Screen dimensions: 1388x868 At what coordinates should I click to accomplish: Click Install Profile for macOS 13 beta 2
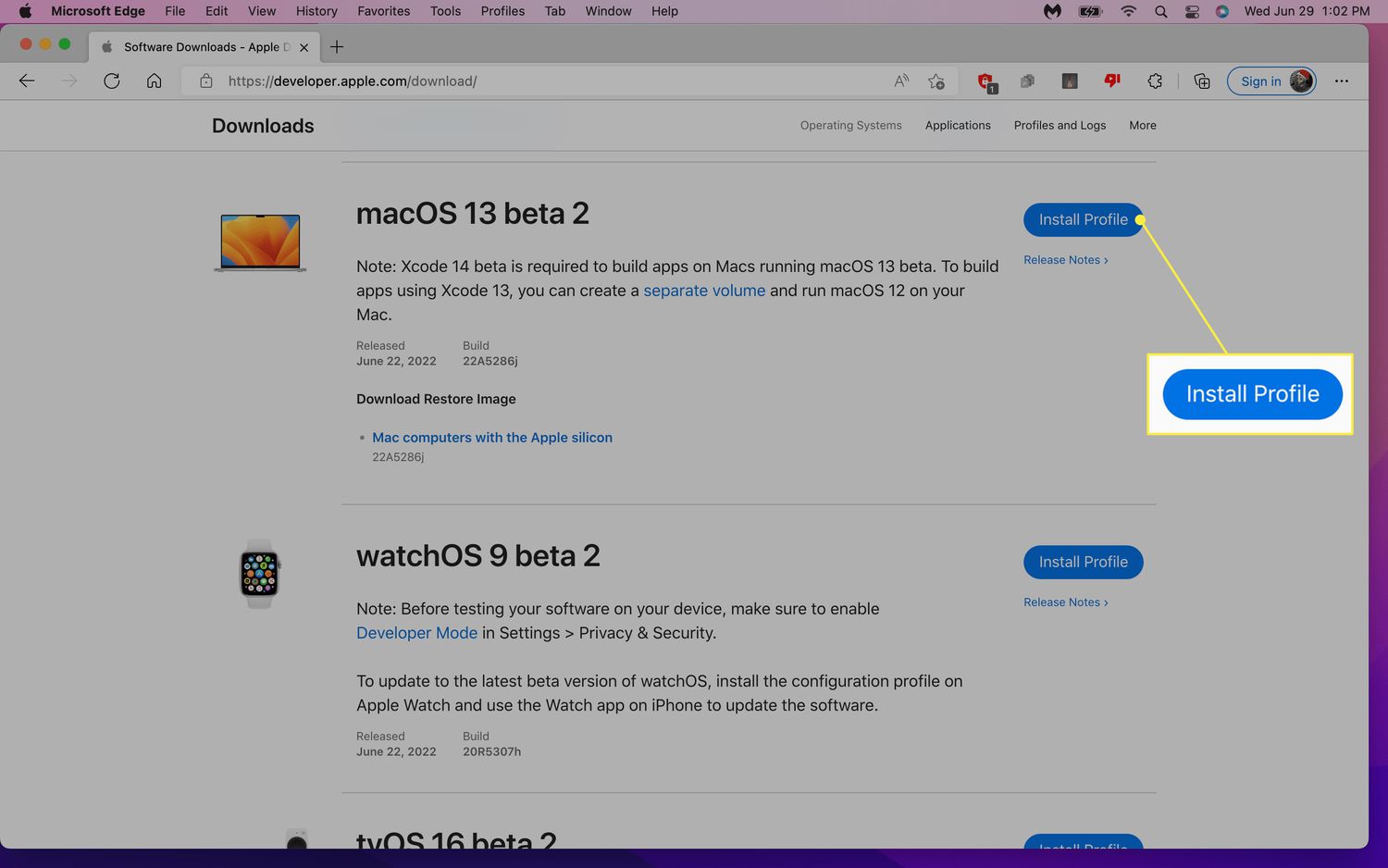click(x=1083, y=219)
